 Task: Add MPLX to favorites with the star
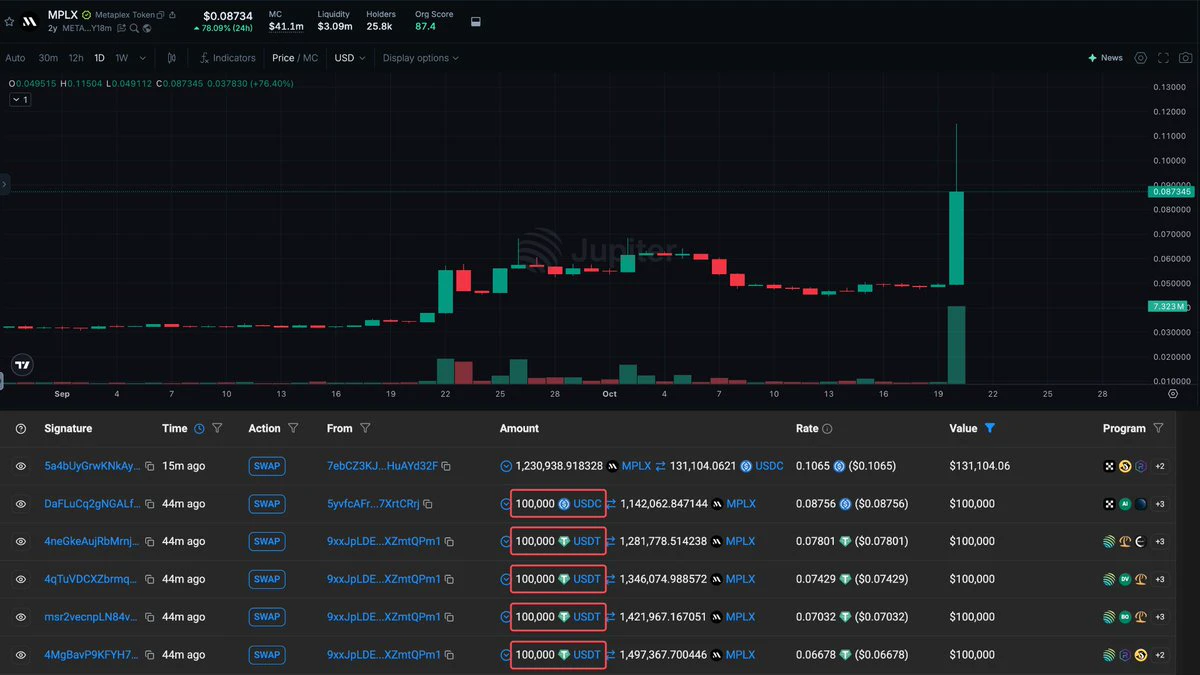point(9,20)
